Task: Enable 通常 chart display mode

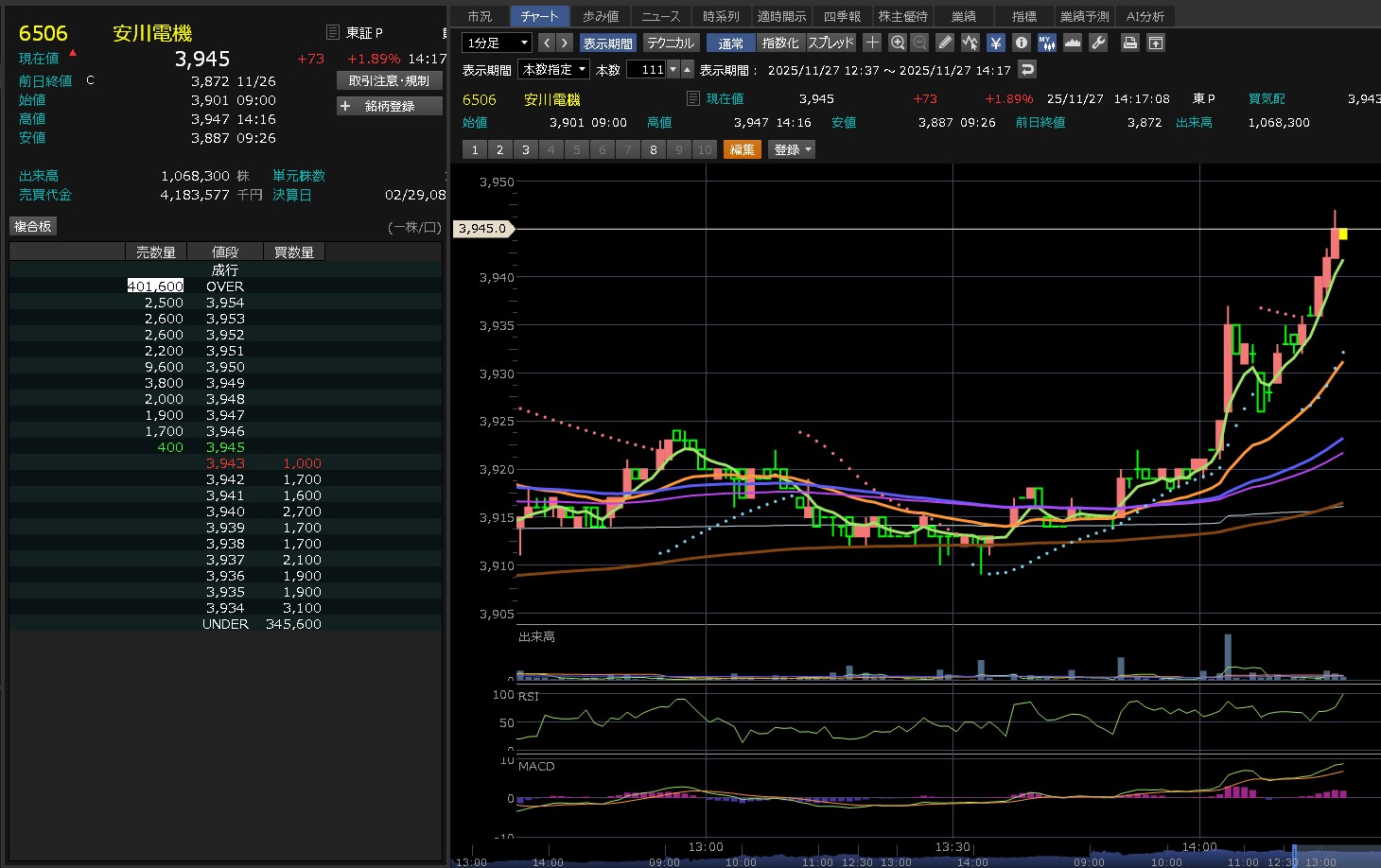Action: coord(730,43)
